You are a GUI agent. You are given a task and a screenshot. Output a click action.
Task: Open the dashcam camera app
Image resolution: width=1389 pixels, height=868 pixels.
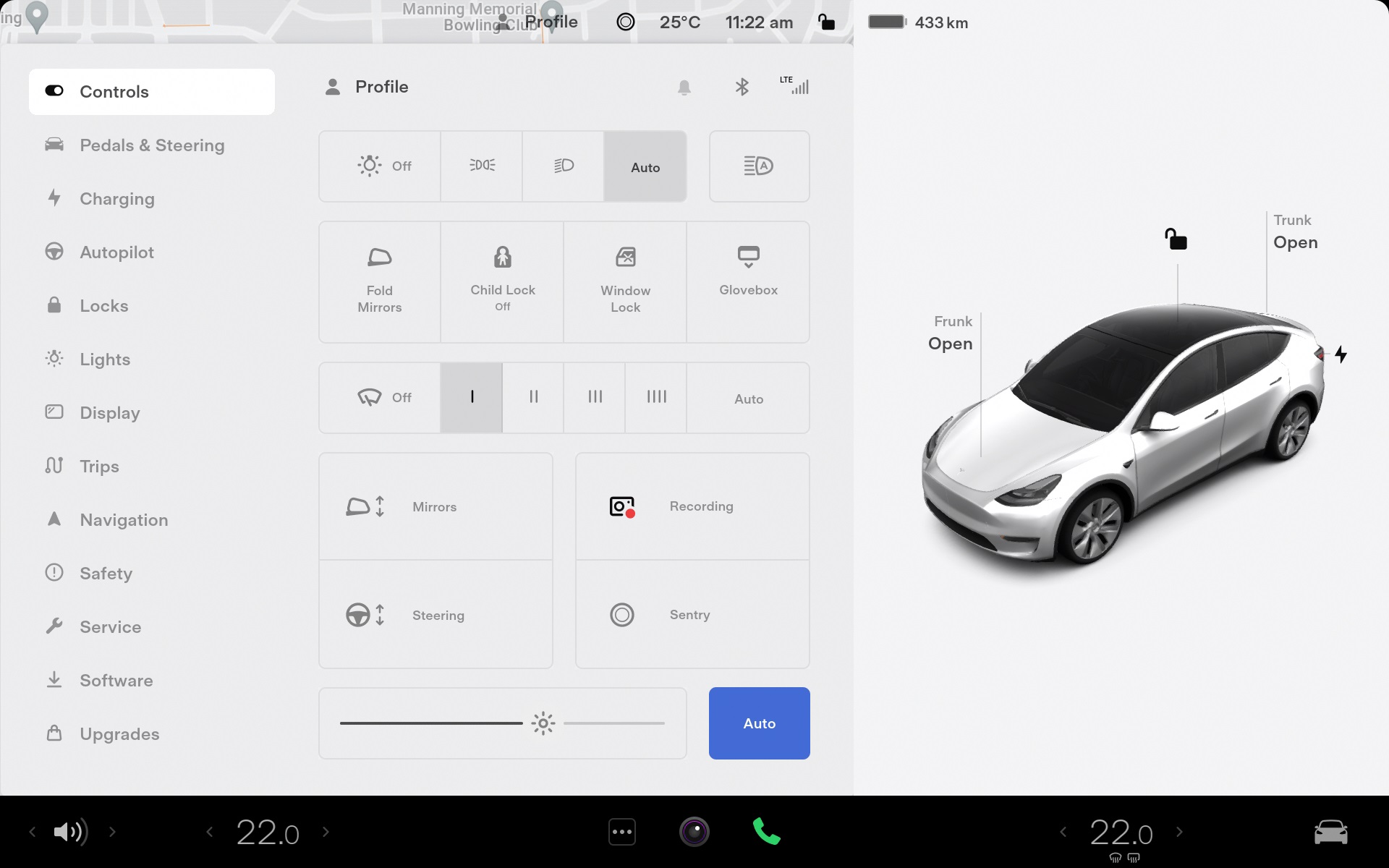(694, 832)
